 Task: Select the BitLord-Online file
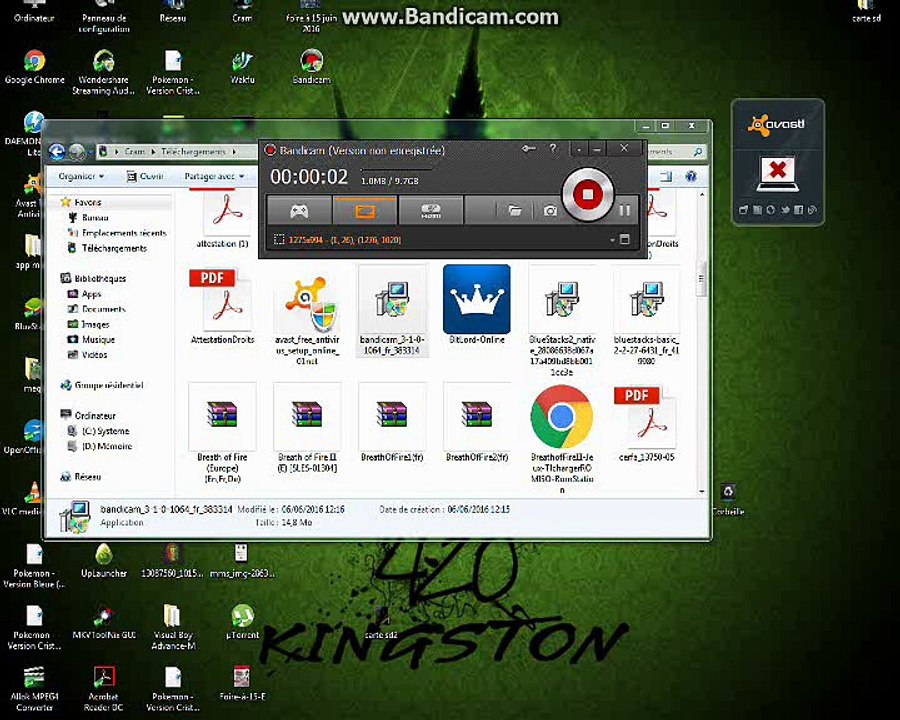476,305
